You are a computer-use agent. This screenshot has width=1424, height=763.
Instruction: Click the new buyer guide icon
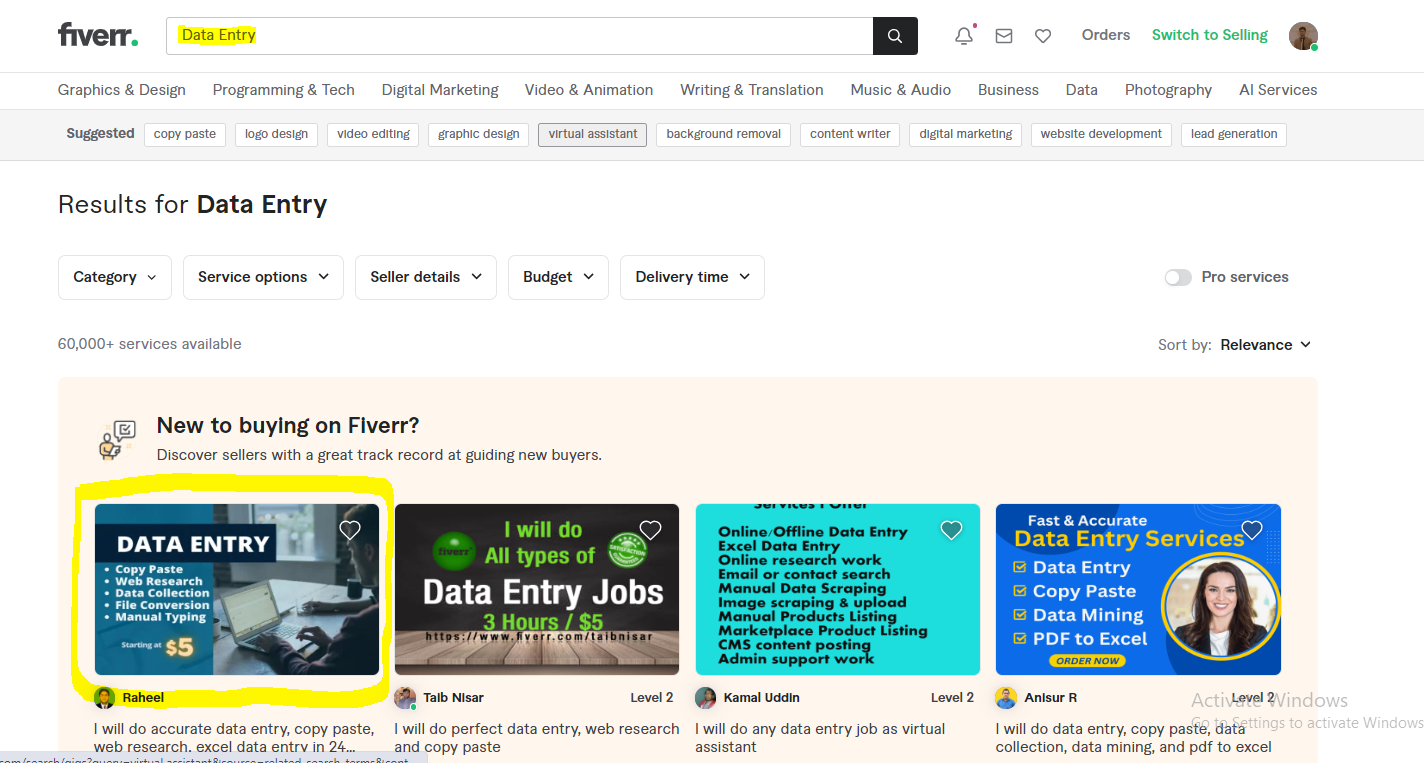(117, 440)
